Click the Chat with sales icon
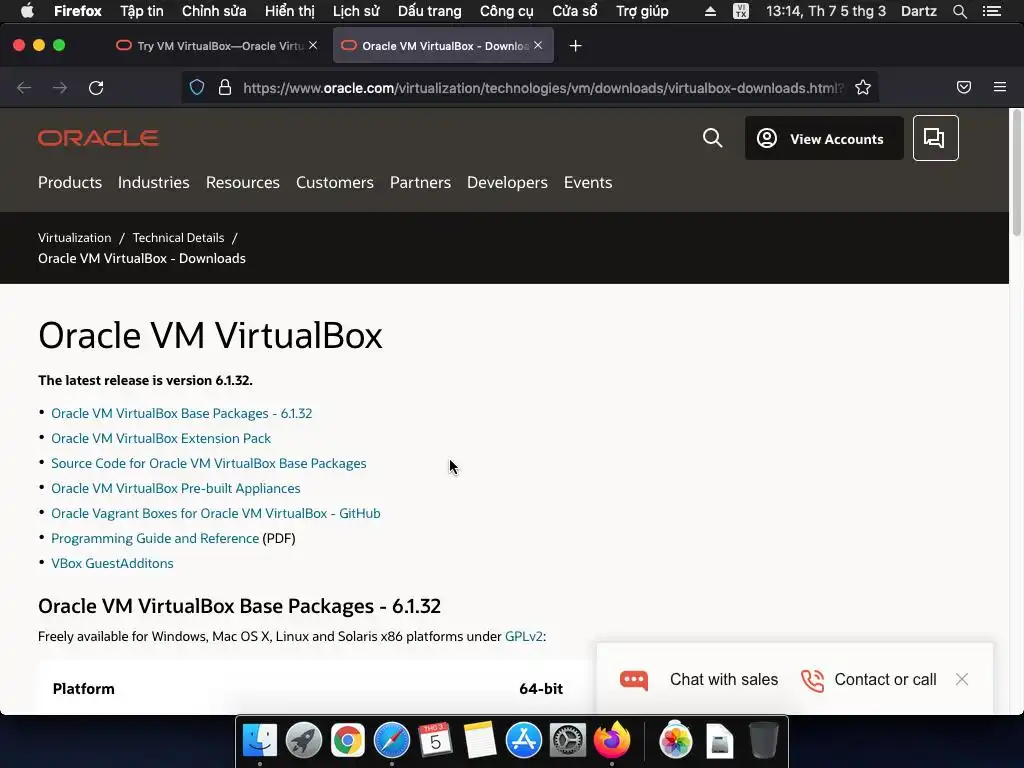Viewport: 1024px width, 768px height. [633, 680]
